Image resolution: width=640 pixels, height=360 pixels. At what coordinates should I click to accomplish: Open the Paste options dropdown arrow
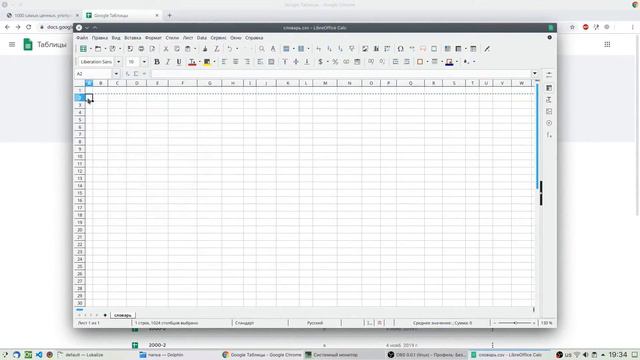(195, 49)
